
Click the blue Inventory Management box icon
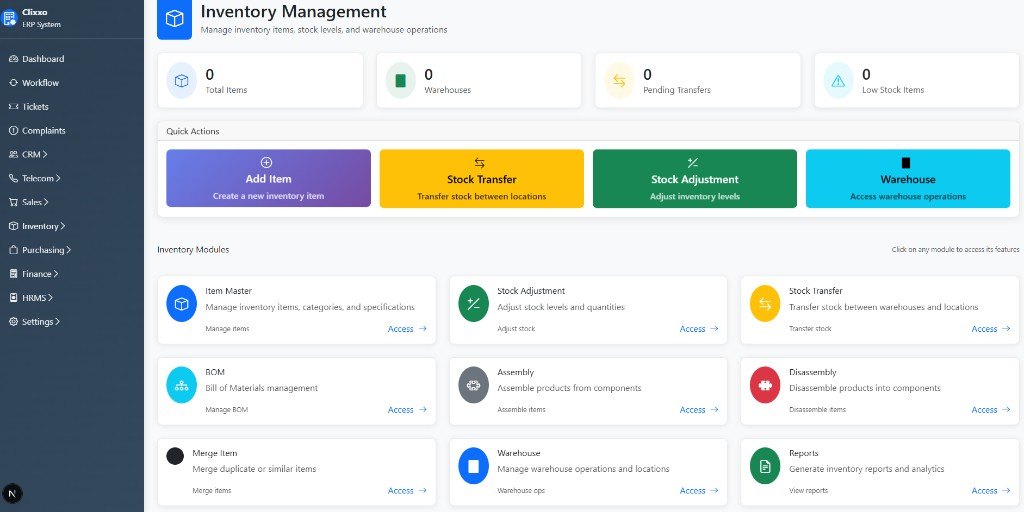coord(174,19)
